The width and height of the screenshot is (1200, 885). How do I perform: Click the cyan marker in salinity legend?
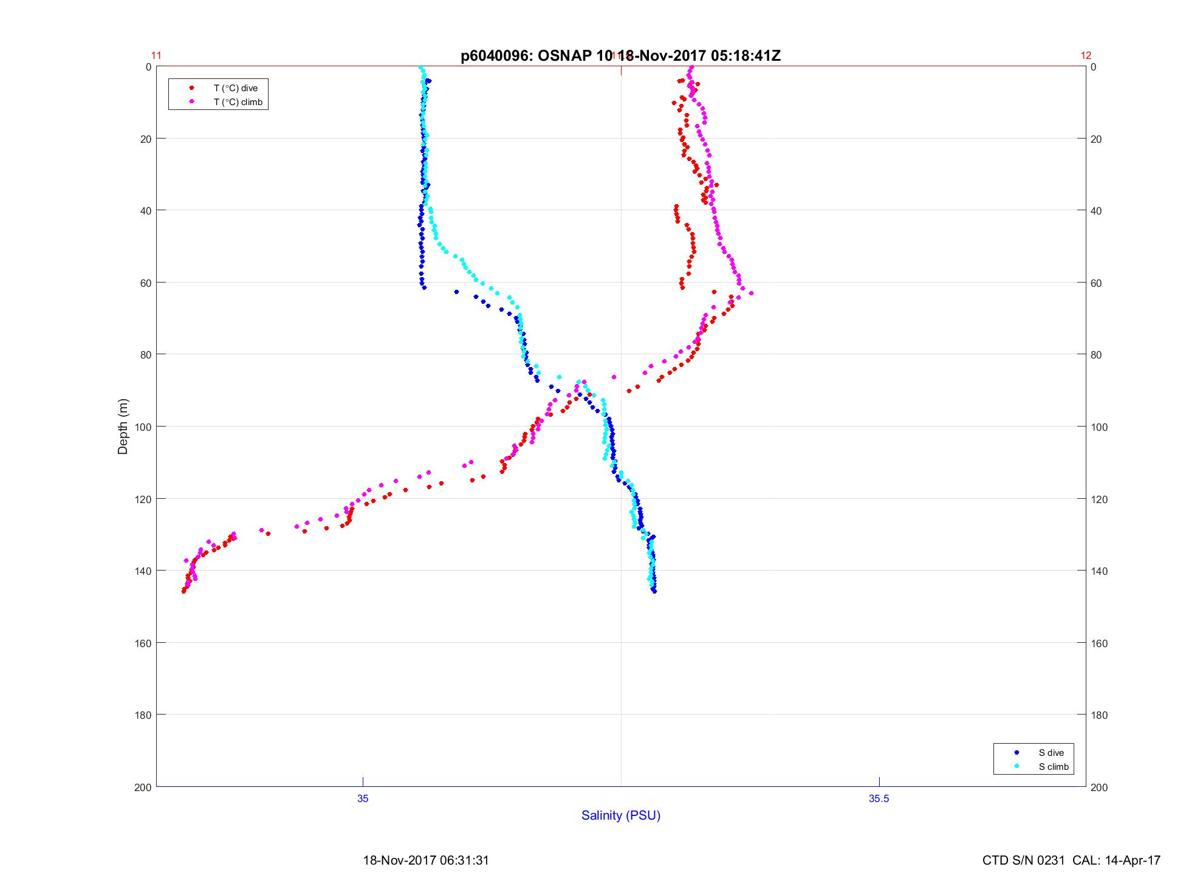coord(1017,766)
